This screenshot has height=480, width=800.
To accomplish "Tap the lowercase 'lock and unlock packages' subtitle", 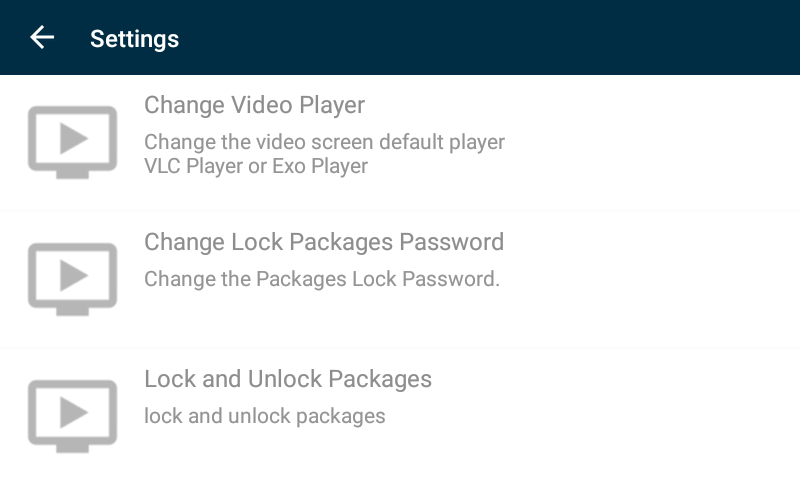I will [264, 416].
